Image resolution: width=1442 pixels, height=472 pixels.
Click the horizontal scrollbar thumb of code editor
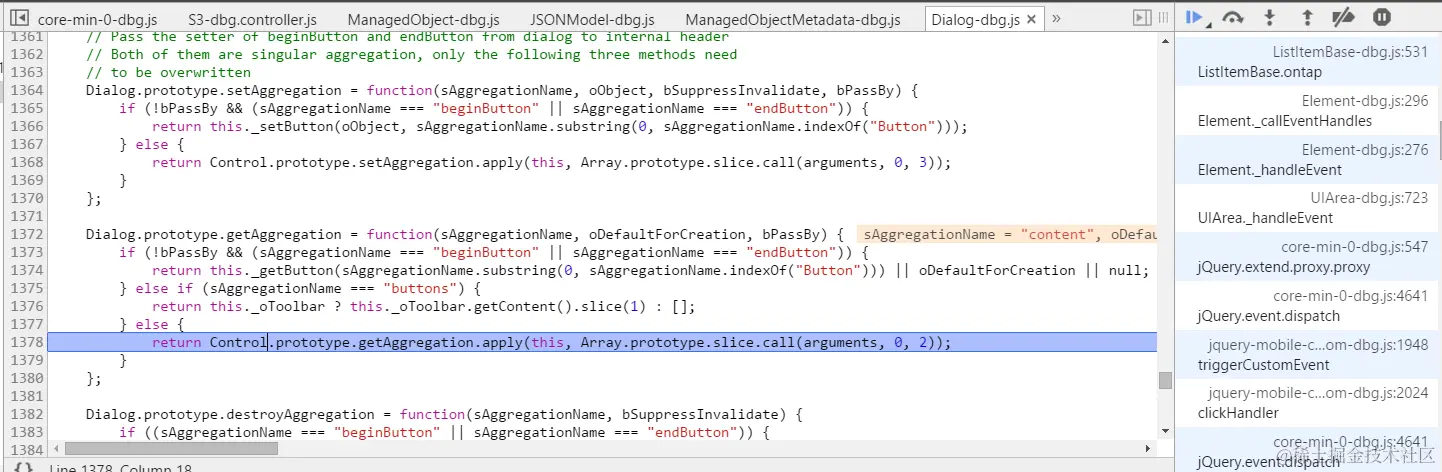tap(170, 449)
